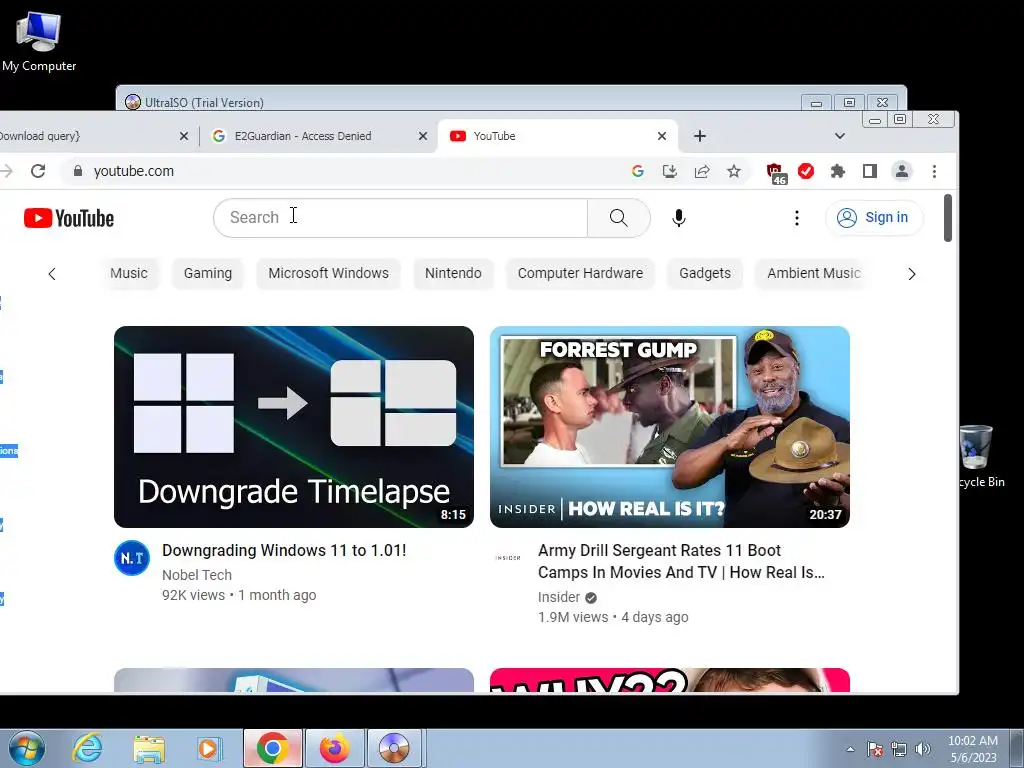The height and width of the screenshot is (768, 1024).
Task: Select the Computer Hardware chip
Action: click(581, 273)
